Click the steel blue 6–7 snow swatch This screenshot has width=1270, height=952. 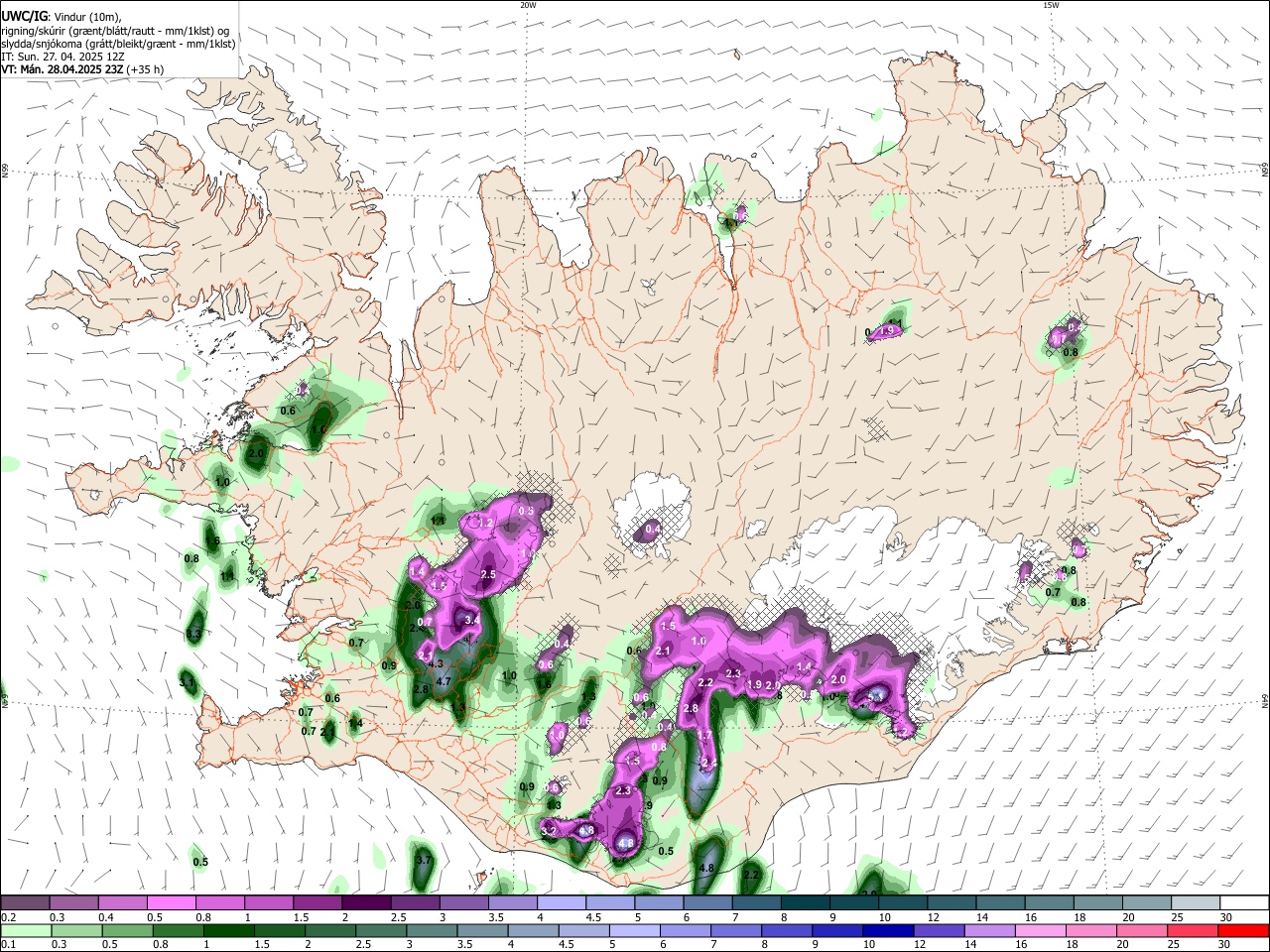tap(708, 902)
